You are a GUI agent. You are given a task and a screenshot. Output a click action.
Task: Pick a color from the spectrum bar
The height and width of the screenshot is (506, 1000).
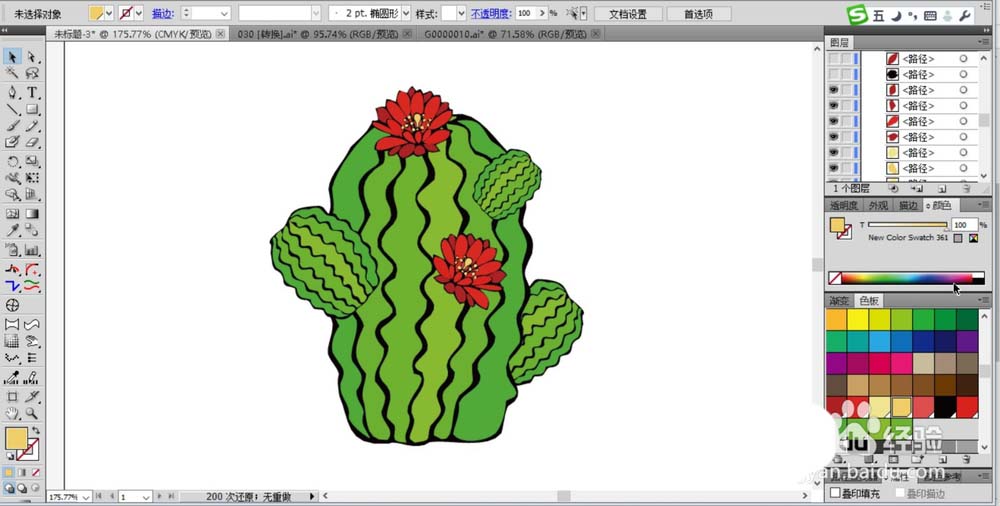[x=906, y=278]
